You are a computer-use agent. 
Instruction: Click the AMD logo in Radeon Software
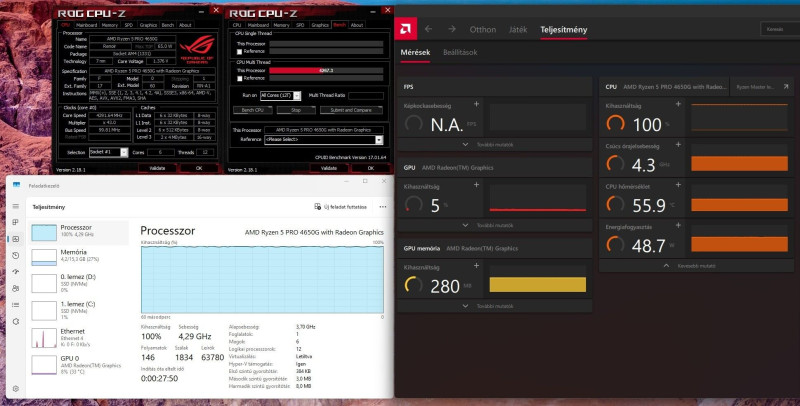406,29
